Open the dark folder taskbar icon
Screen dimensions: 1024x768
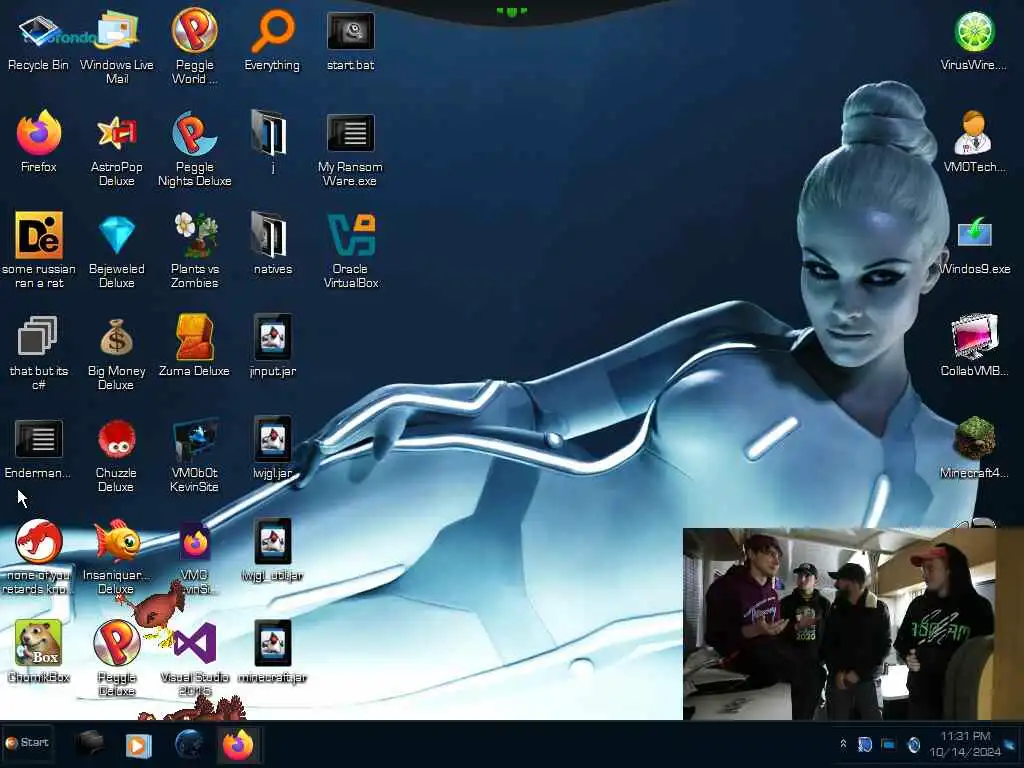pos(90,743)
